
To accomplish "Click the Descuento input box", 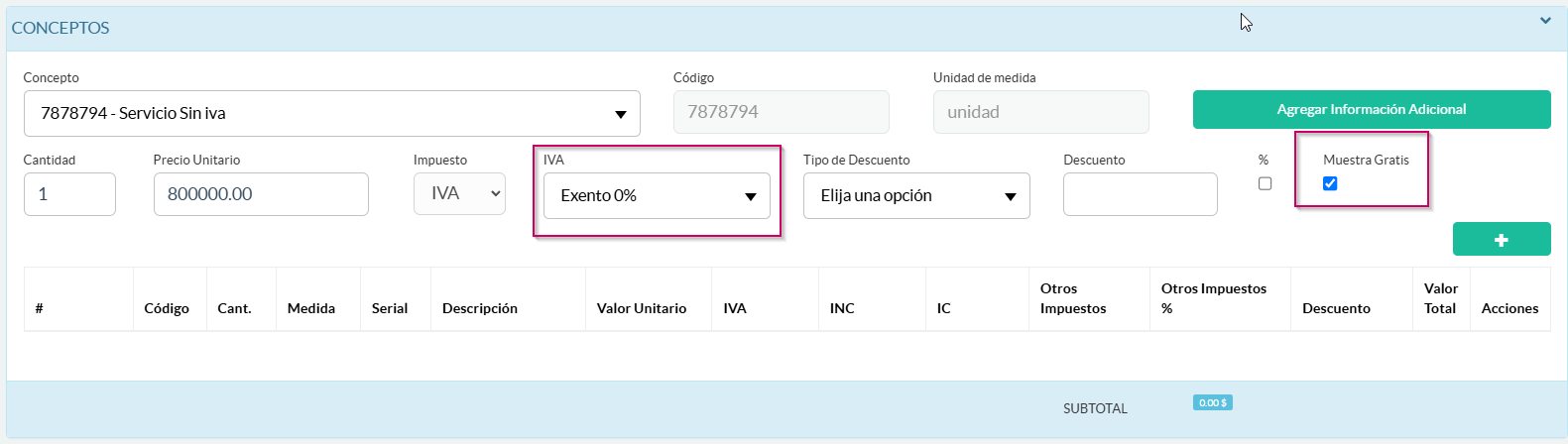I will click(x=1140, y=194).
